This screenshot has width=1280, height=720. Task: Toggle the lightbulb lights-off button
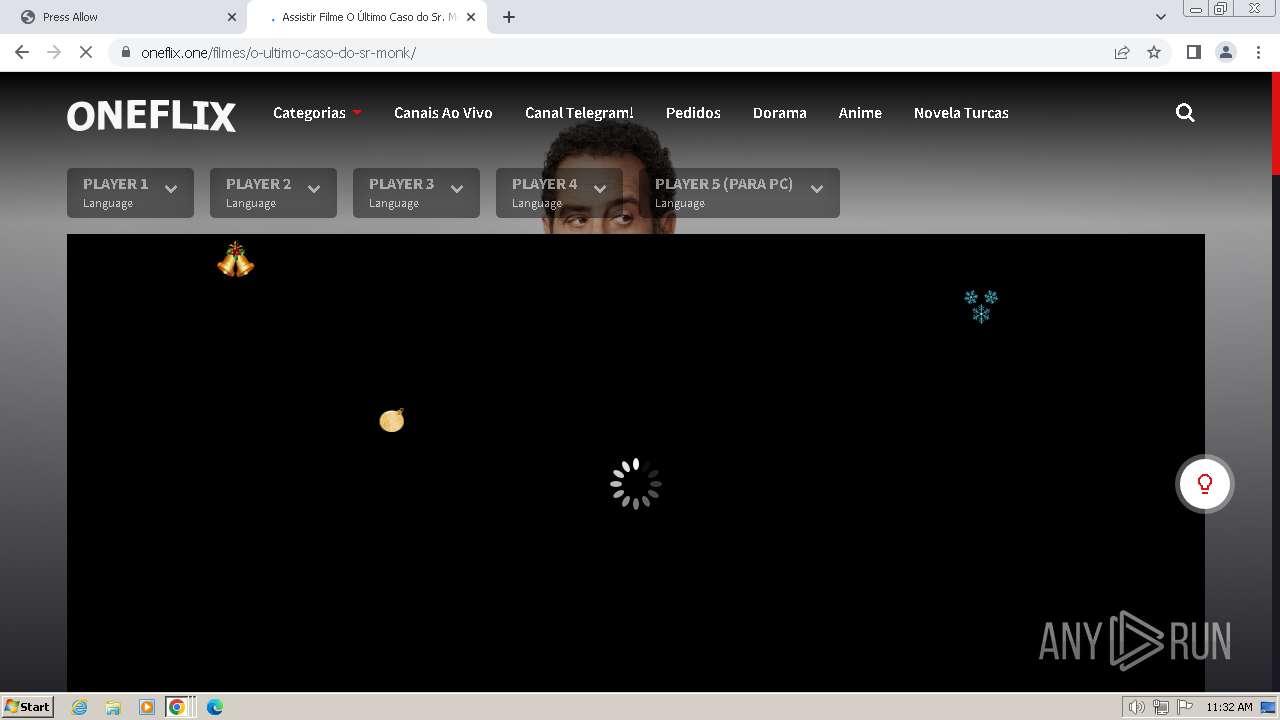1204,484
